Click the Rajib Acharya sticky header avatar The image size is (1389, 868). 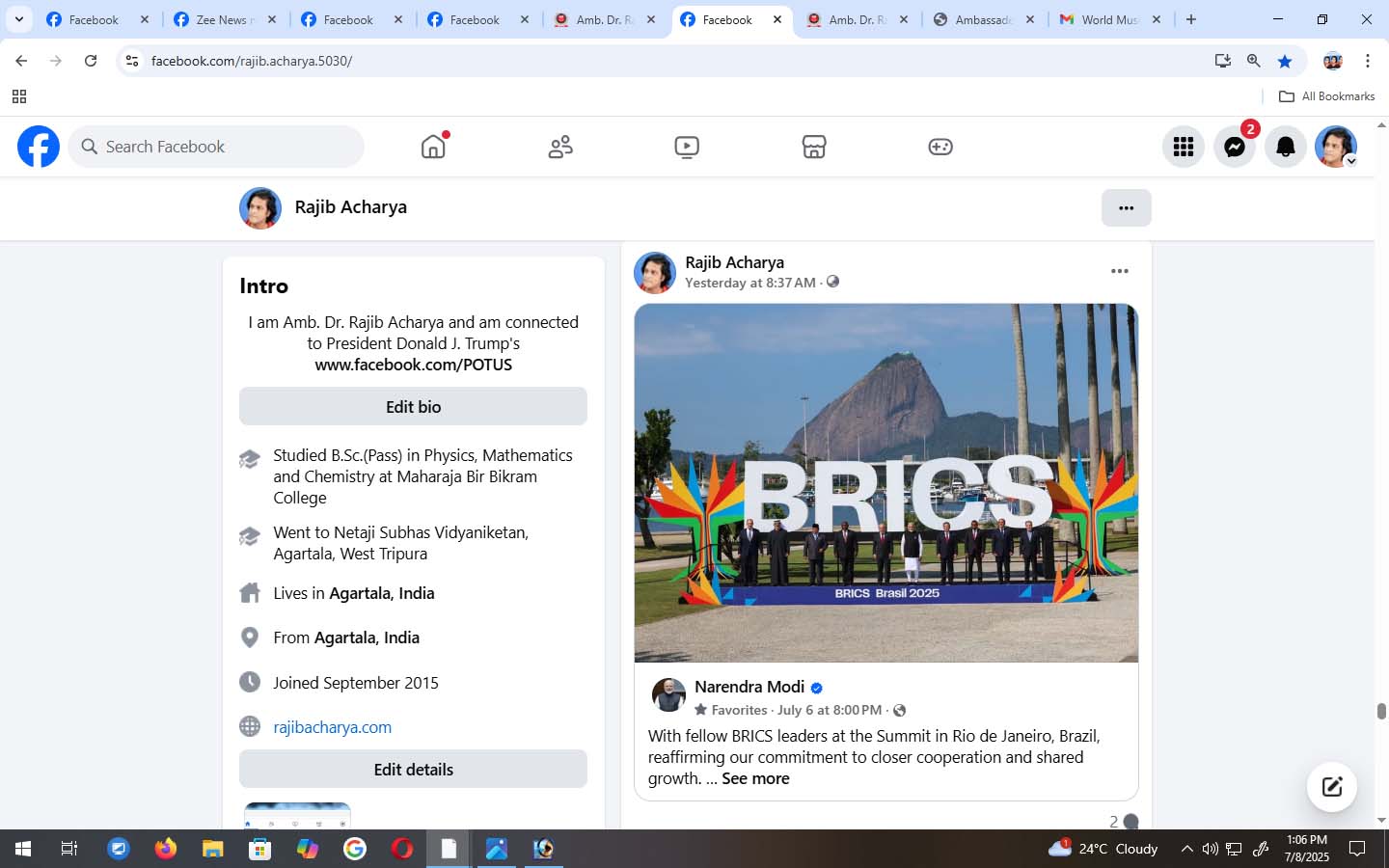[260, 208]
